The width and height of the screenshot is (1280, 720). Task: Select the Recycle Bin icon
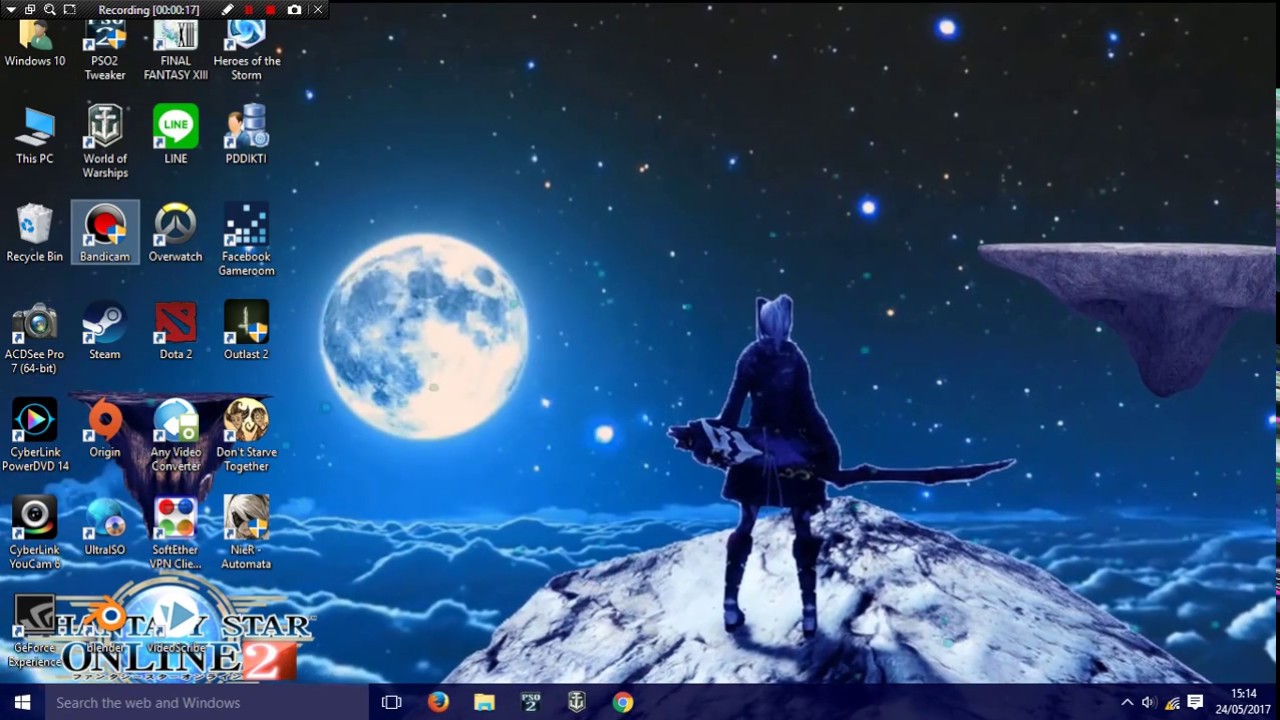tap(34, 233)
